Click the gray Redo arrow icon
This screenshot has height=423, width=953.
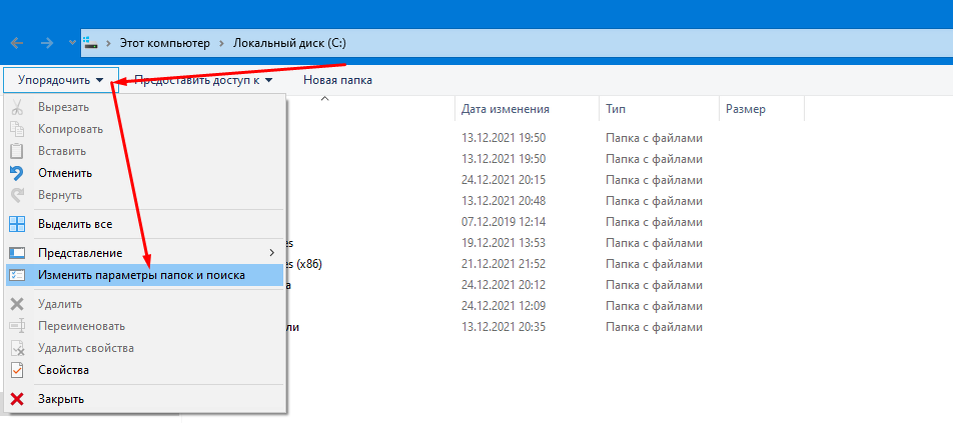click(x=17, y=195)
